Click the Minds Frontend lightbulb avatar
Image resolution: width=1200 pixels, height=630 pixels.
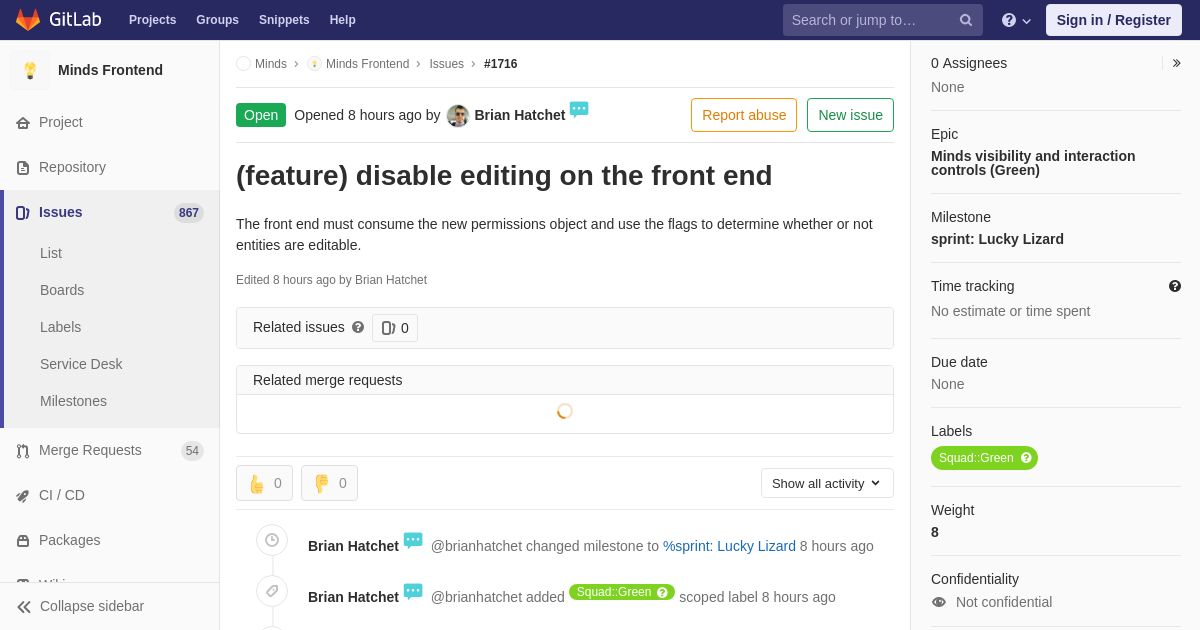[30, 70]
